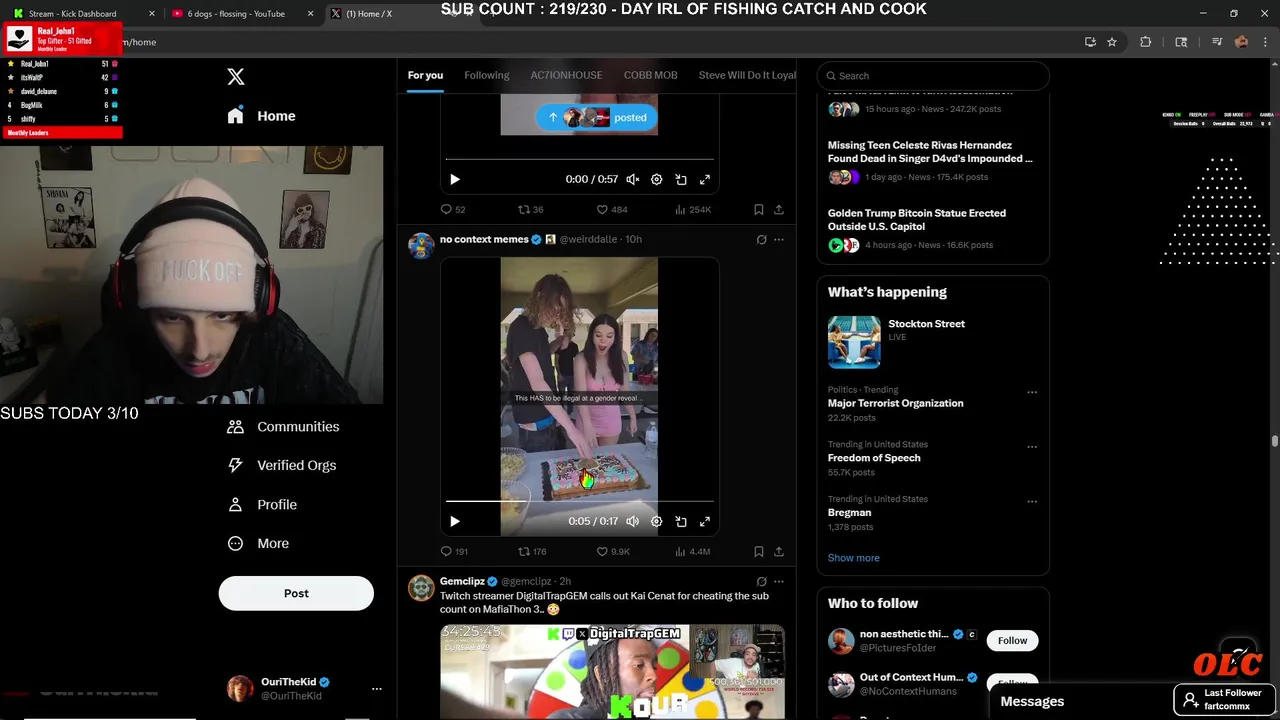Screen dimensions: 1280x720
Task: Open browser extensions puzzle icon
Action: pos(1146,42)
